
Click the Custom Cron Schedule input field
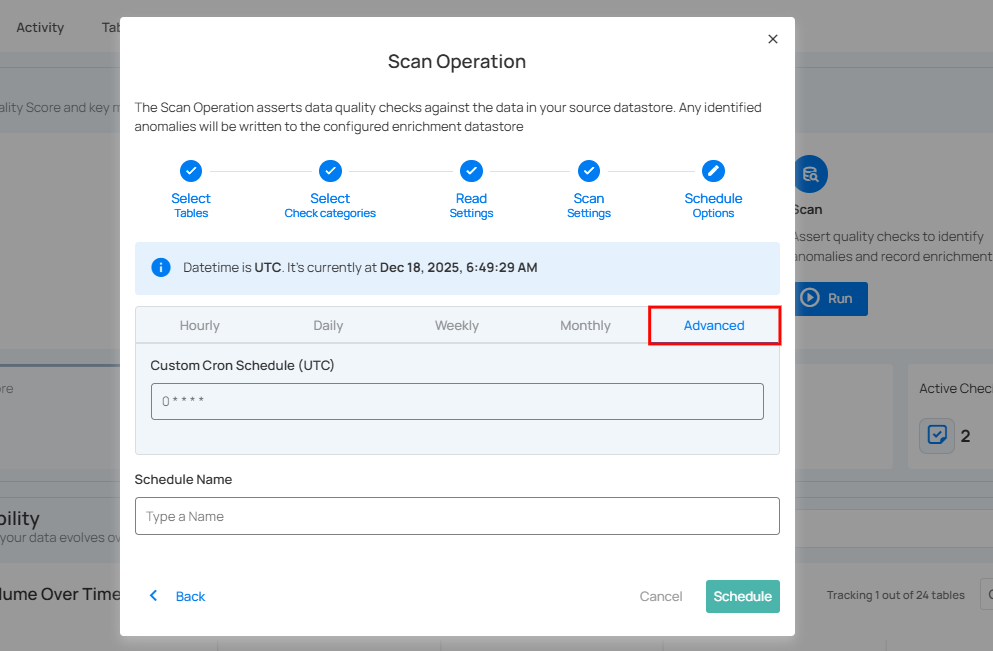pyautogui.click(x=457, y=401)
